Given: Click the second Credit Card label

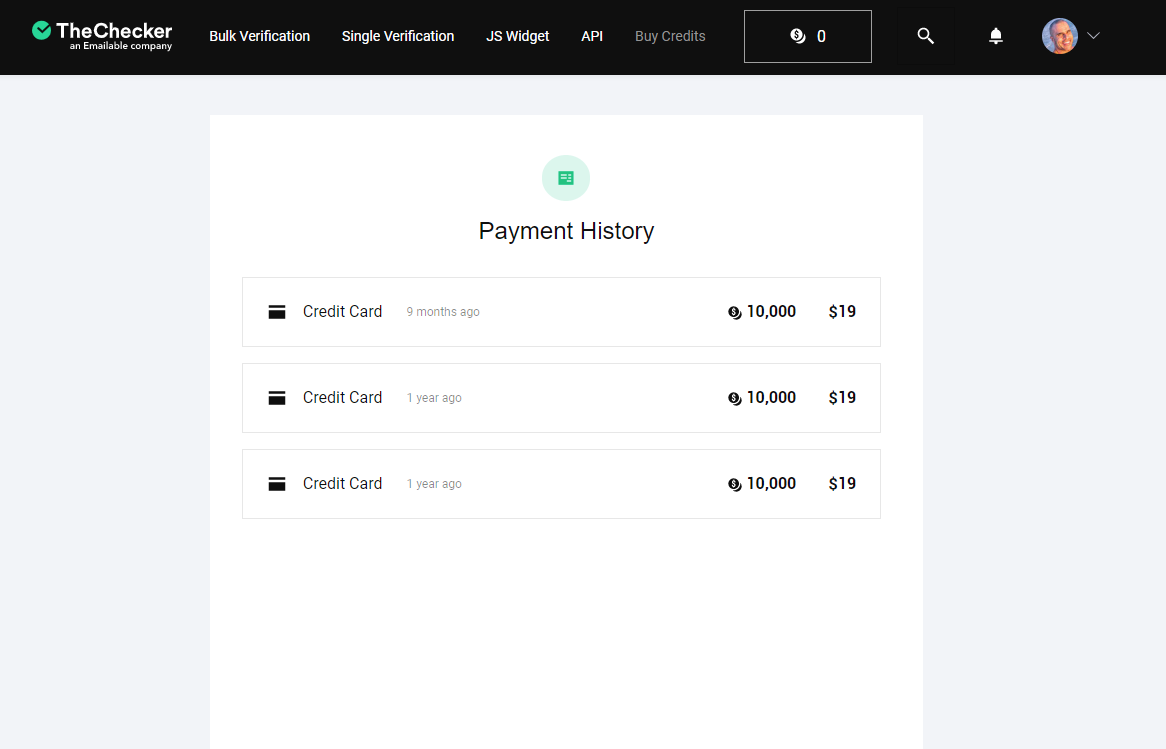Looking at the screenshot, I should (x=342, y=398).
